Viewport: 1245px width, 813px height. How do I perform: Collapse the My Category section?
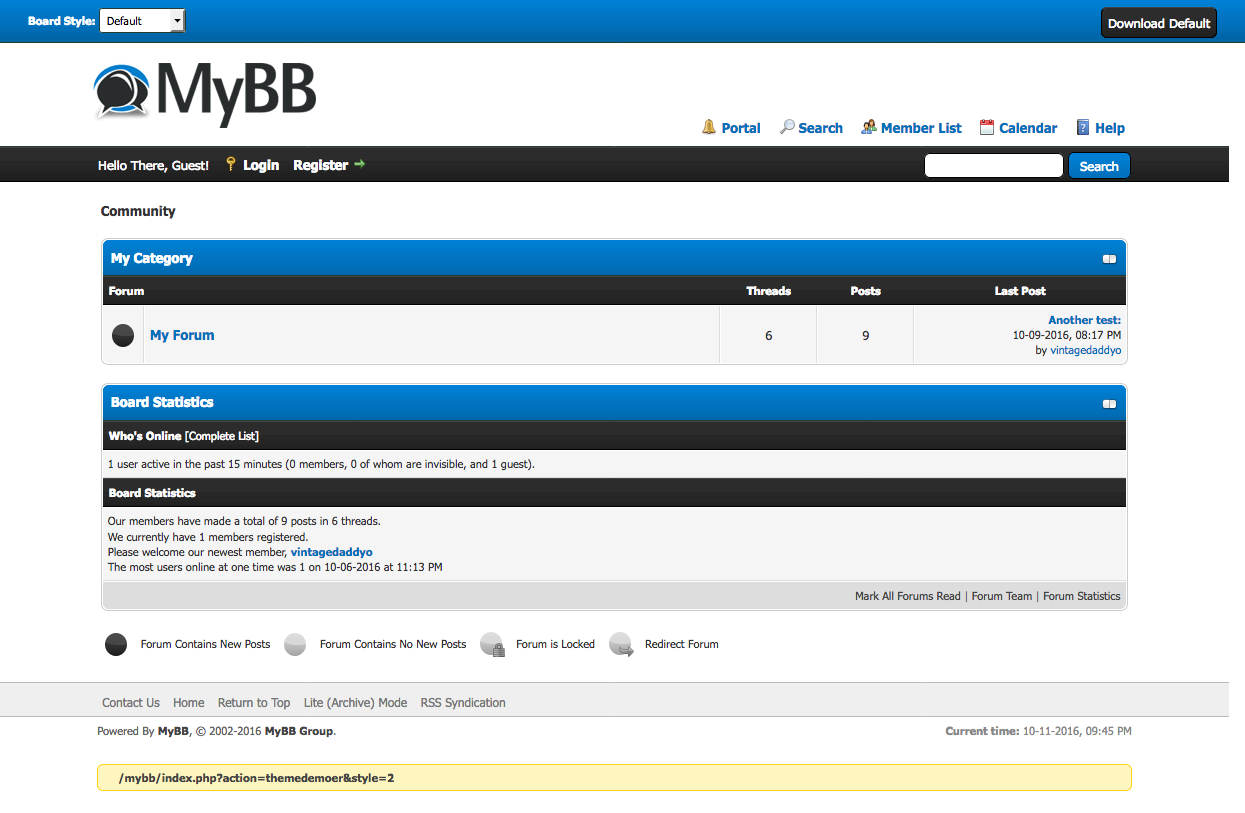(x=1109, y=259)
